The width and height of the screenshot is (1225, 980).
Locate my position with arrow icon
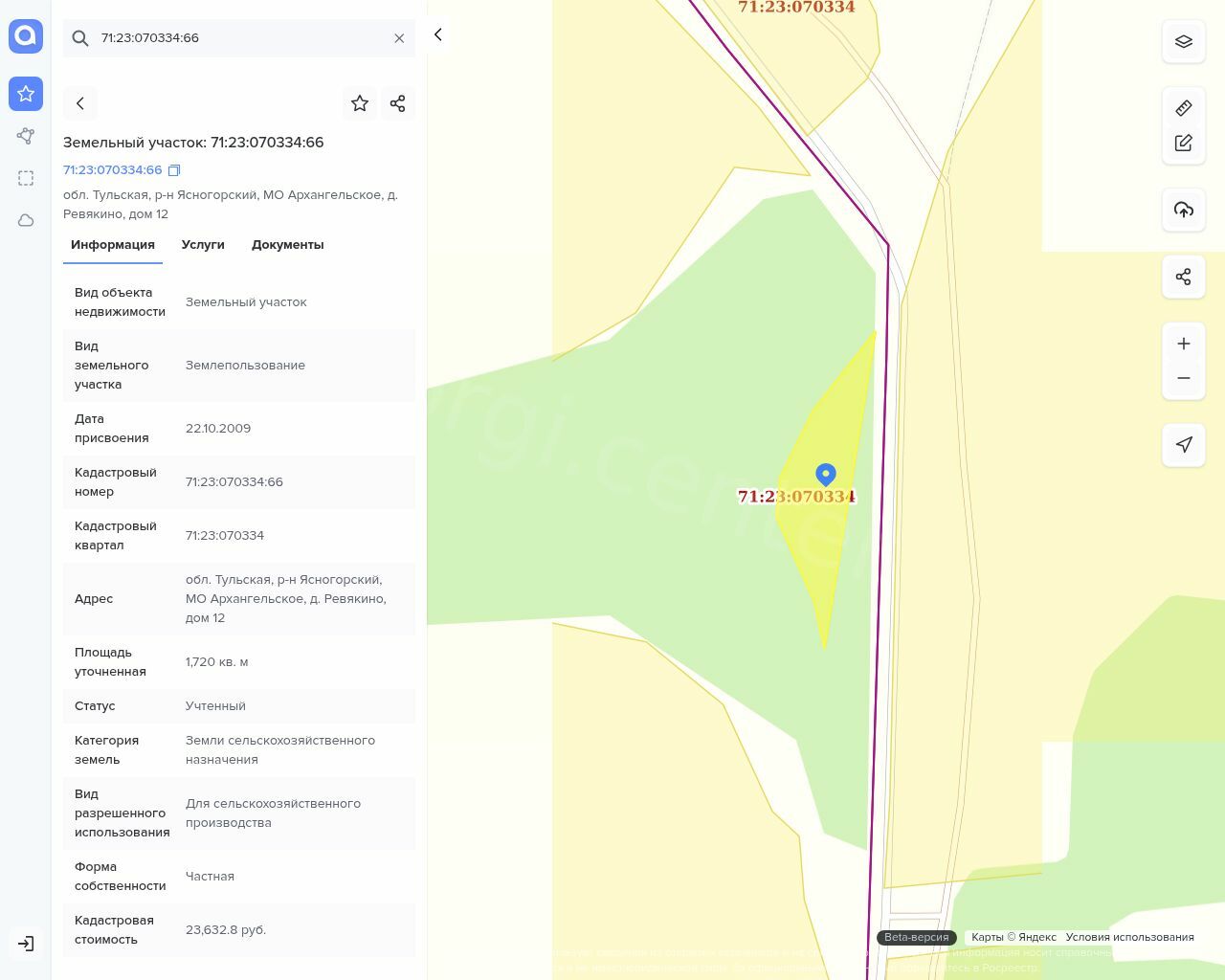[1184, 445]
